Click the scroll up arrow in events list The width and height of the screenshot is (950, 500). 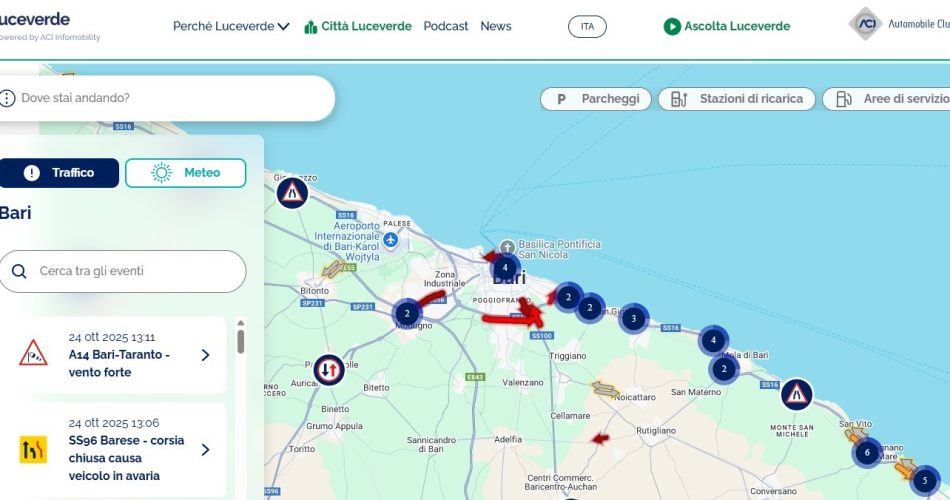click(x=241, y=323)
